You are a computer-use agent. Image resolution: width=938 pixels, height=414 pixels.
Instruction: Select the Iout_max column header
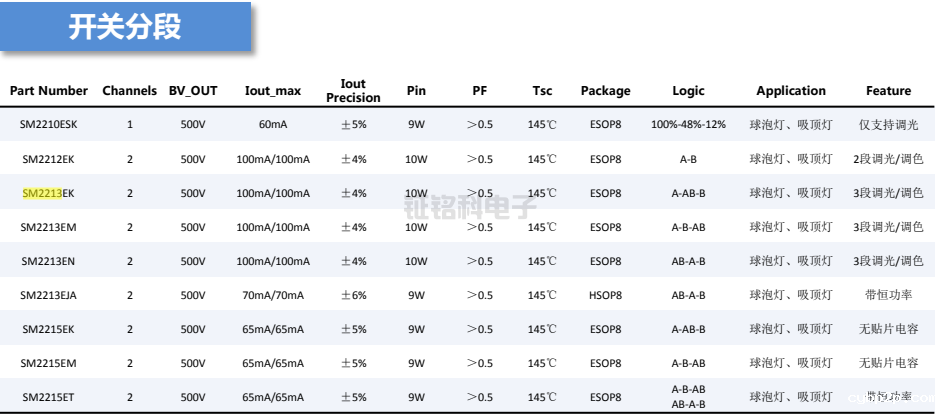[x=273, y=91]
